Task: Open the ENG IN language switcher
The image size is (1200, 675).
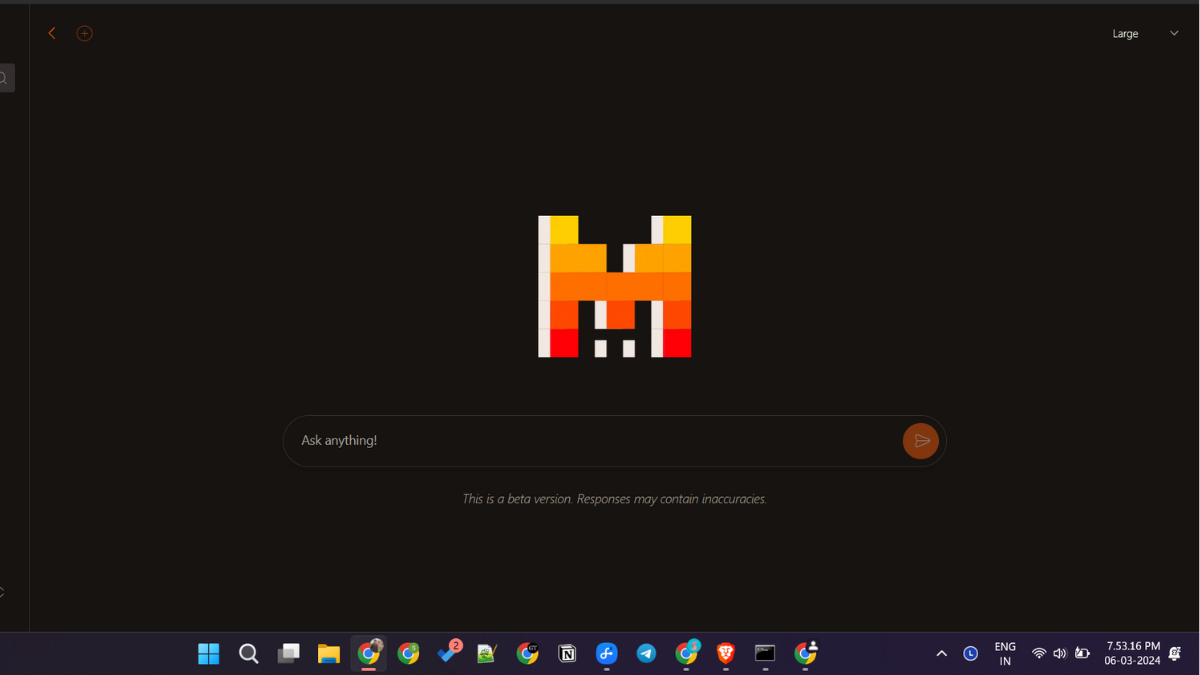Action: (1005, 654)
